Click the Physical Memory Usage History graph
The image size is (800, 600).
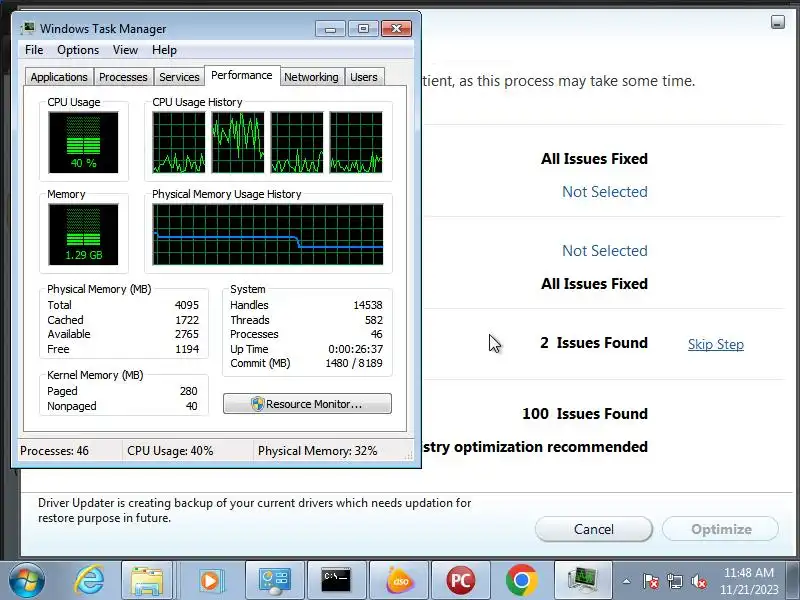tap(268, 234)
